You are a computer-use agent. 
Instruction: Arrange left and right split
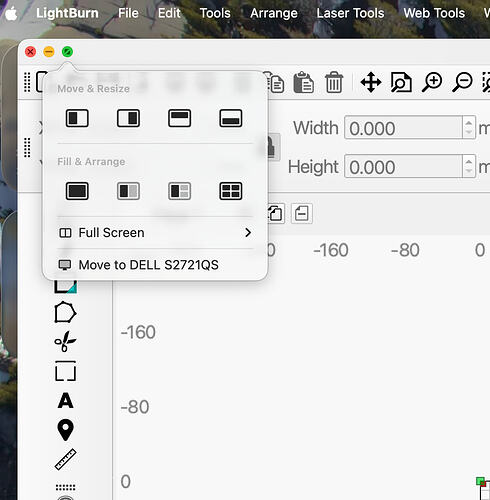coord(128,191)
